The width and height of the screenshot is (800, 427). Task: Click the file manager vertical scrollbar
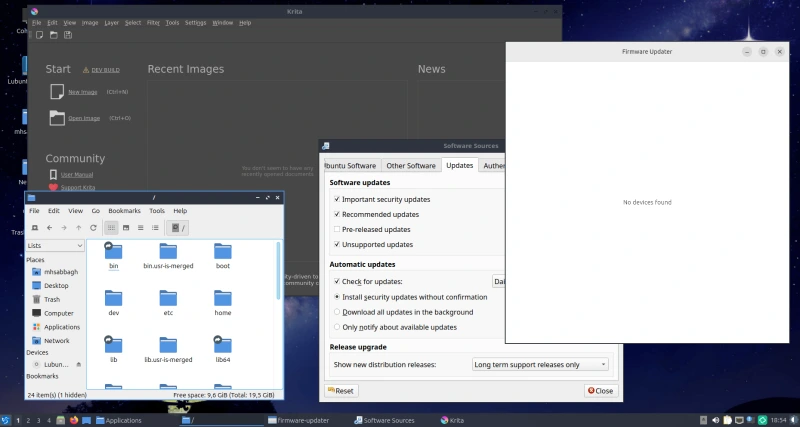pos(279,271)
